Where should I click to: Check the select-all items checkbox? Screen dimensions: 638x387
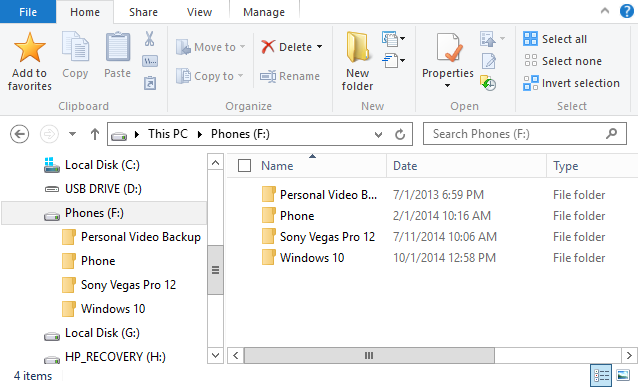(244, 166)
